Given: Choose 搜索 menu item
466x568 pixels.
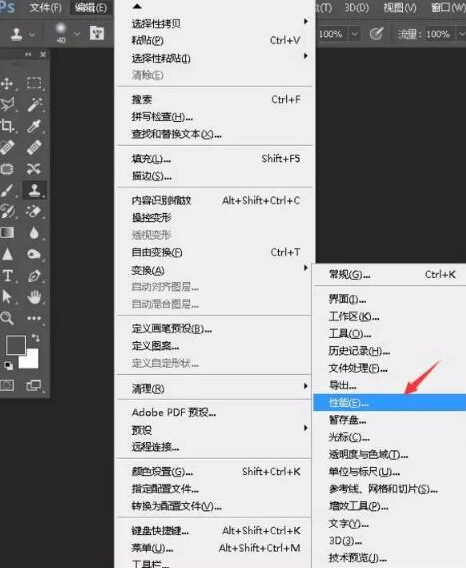Looking at the screenshot, I should point(215,99).
